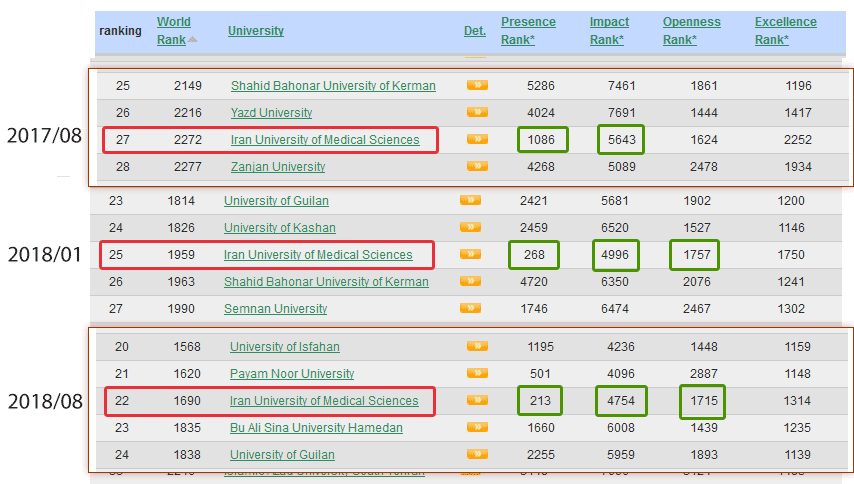
Task: Open Bu Ali Sina University Hamedan link
Action: [x=316, y=428]
